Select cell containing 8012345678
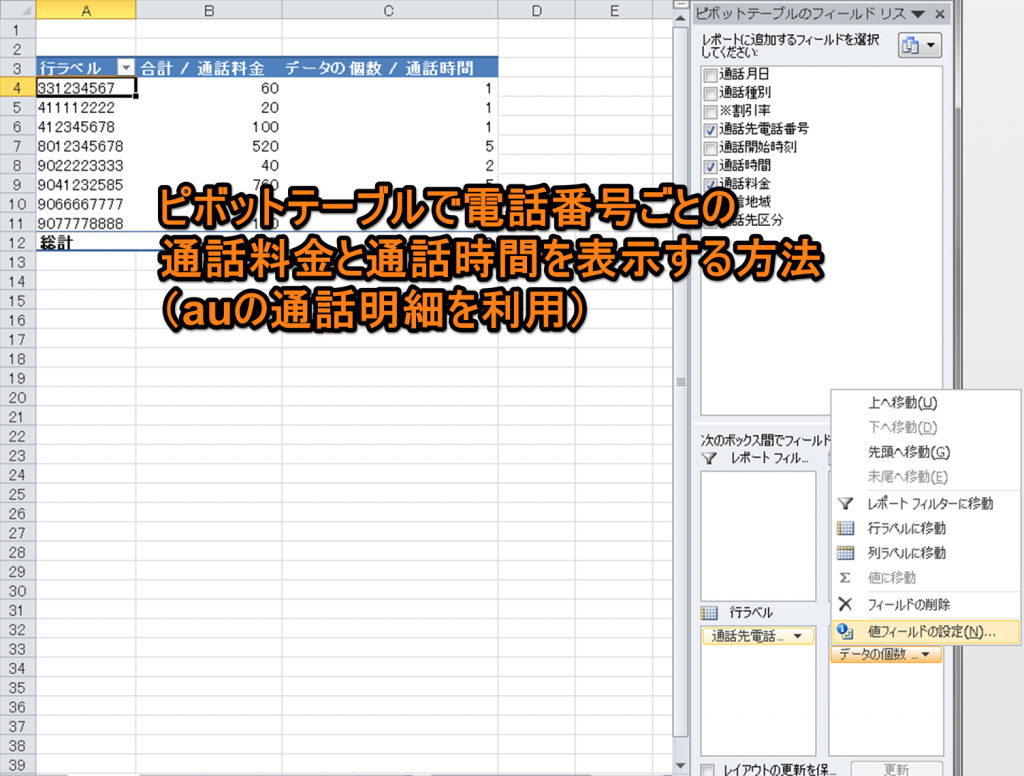The image size is (1024, 776). (x=86, y=146)
